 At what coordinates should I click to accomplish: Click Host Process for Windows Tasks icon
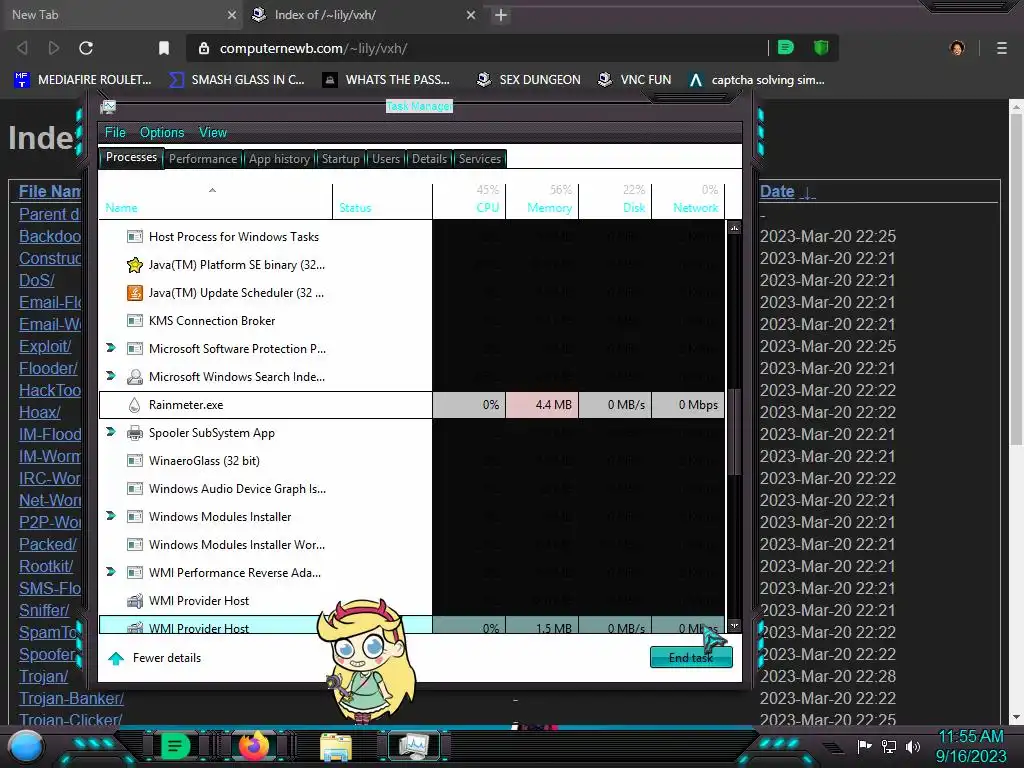tap(135, 236)
